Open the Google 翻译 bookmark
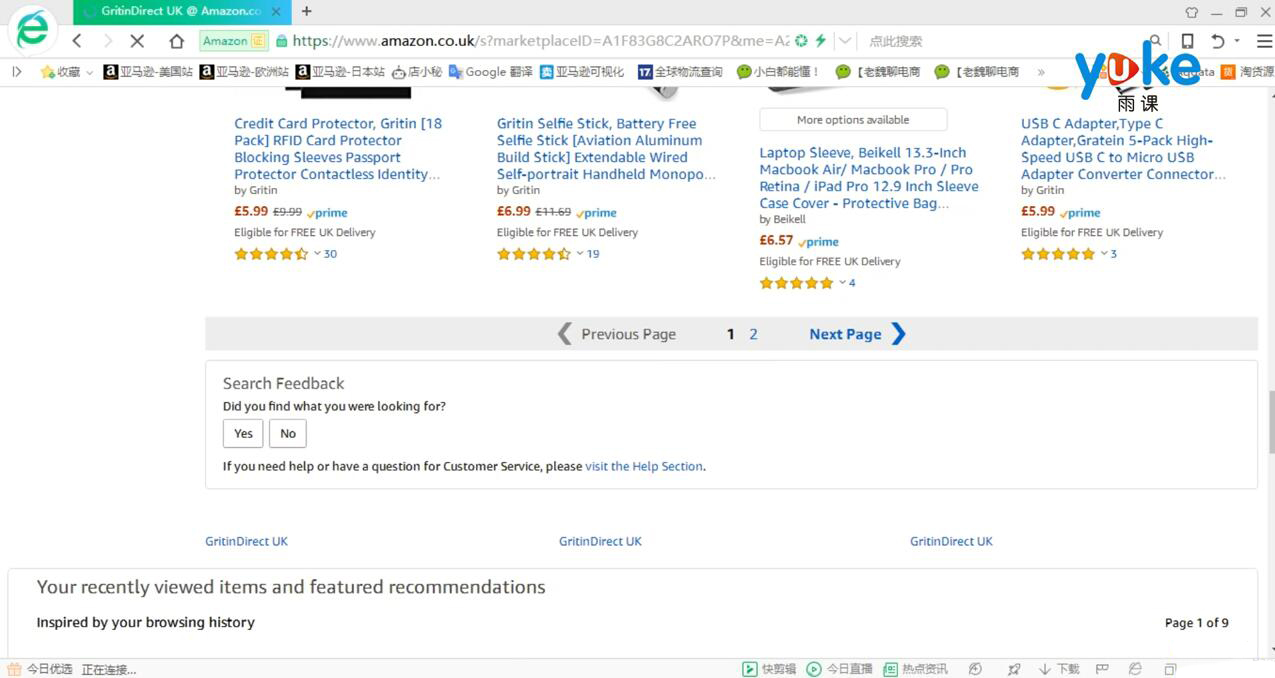This screenshot has width=1275, height=678. pos(491,72)
